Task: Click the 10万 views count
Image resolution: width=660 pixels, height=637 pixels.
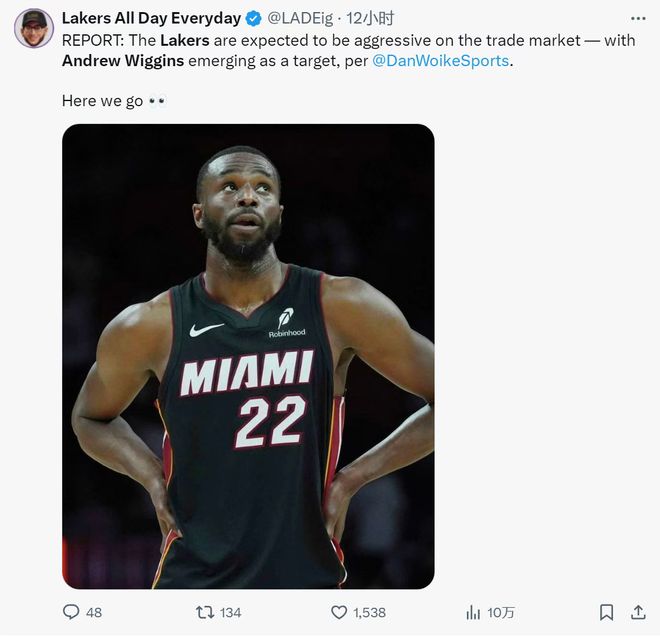Action: (x=500, y=612)
